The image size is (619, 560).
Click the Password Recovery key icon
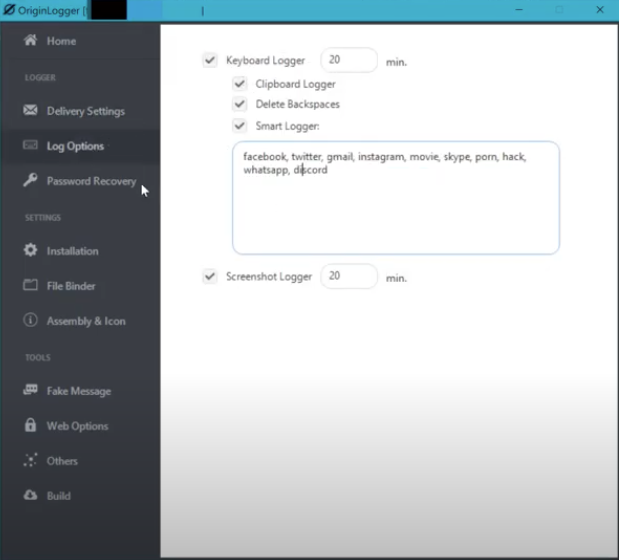[30, 180]
